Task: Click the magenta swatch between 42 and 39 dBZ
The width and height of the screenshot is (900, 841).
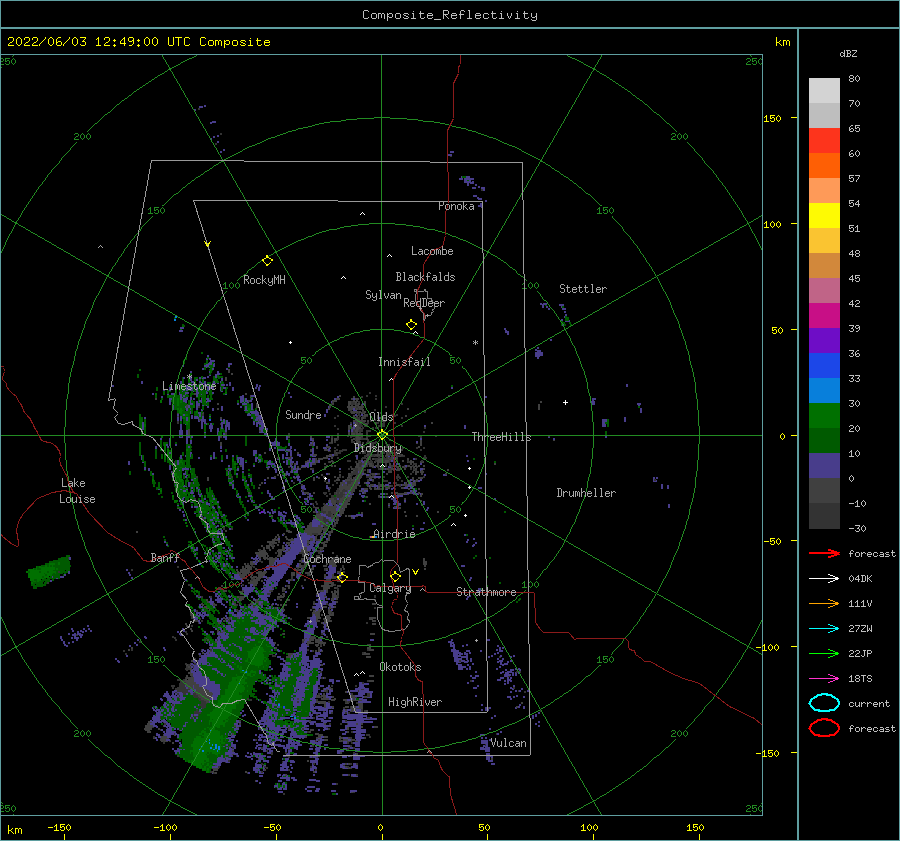Action: click(824, 316)
